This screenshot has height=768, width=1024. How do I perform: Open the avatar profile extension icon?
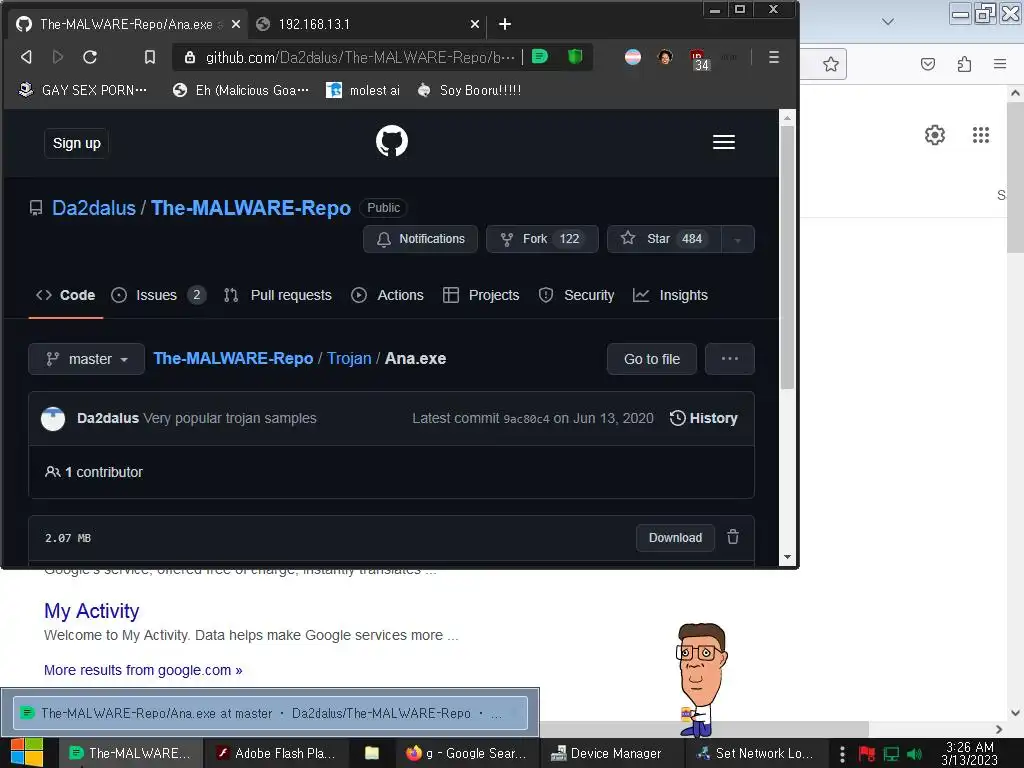[665, 57]
